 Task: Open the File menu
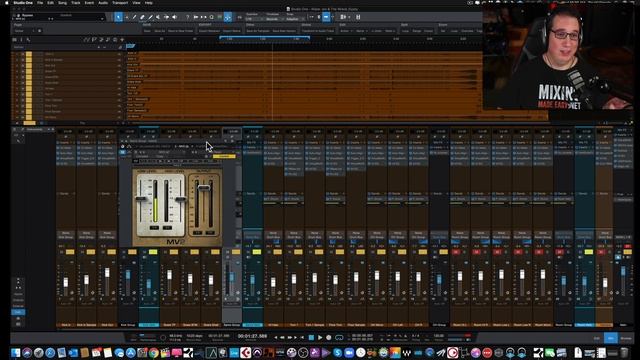click(x=40, y=2)
